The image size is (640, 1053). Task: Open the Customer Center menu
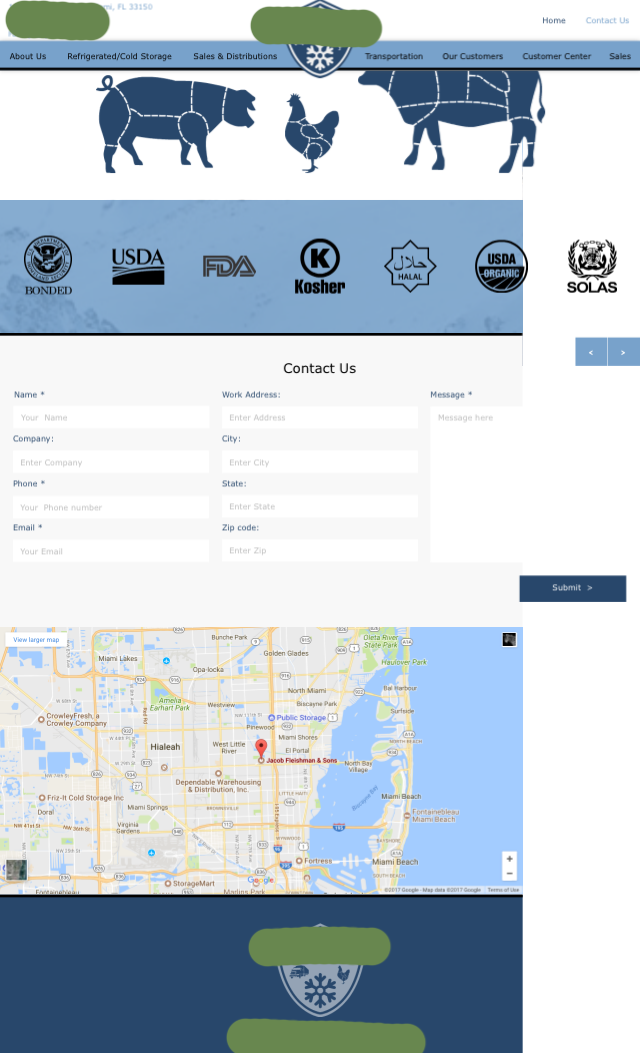click(557, 56)
